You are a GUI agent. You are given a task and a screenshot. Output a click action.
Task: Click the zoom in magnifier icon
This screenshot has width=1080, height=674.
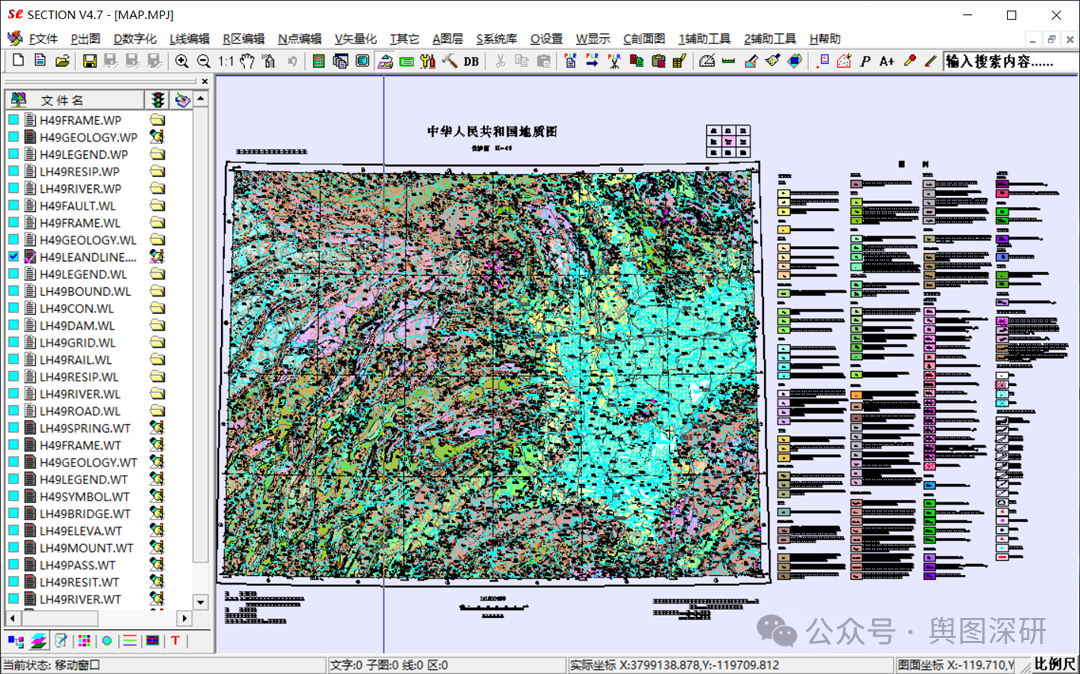pyautogui.click(x=182, y=61)
